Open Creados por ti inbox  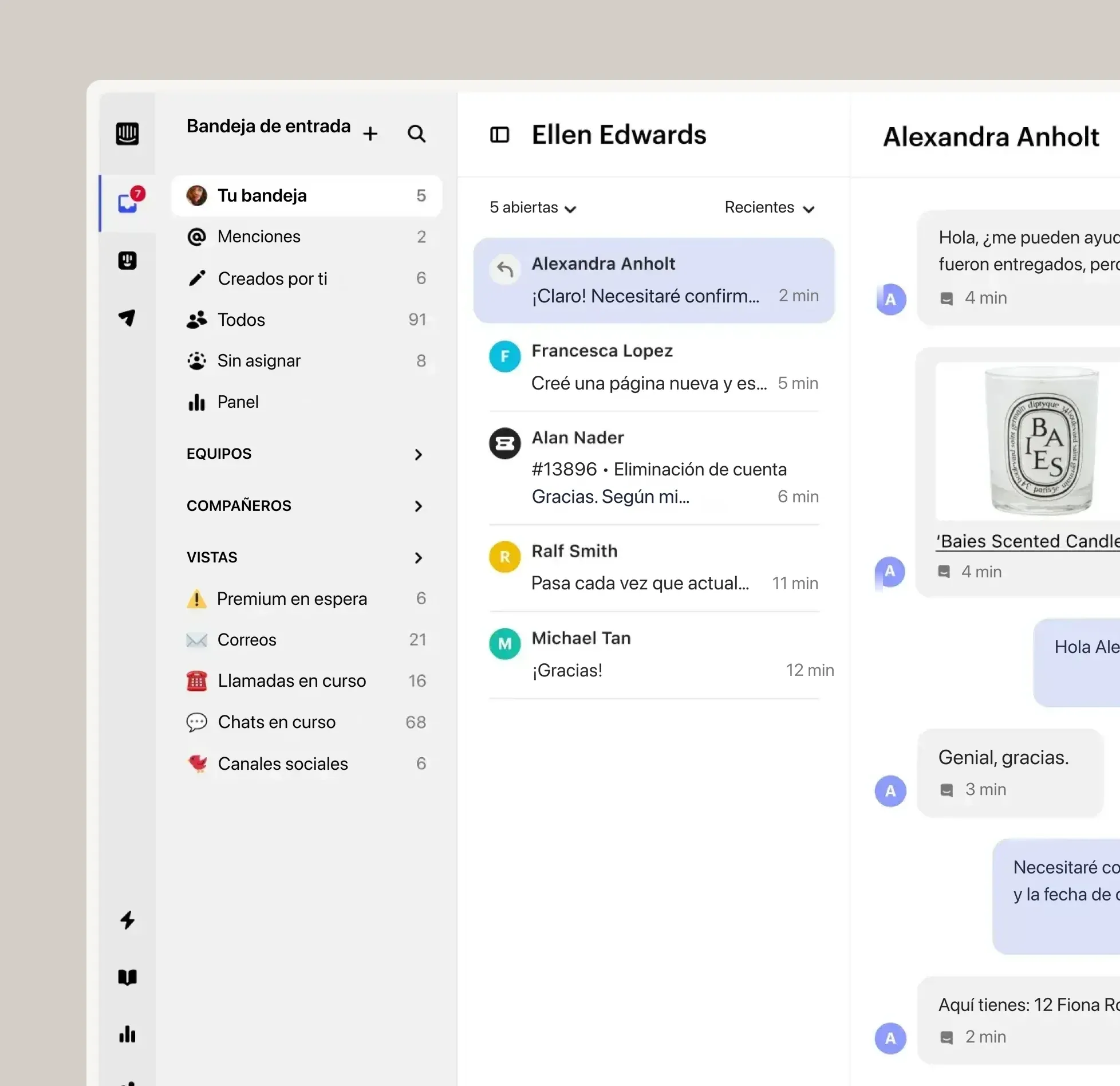306,278
